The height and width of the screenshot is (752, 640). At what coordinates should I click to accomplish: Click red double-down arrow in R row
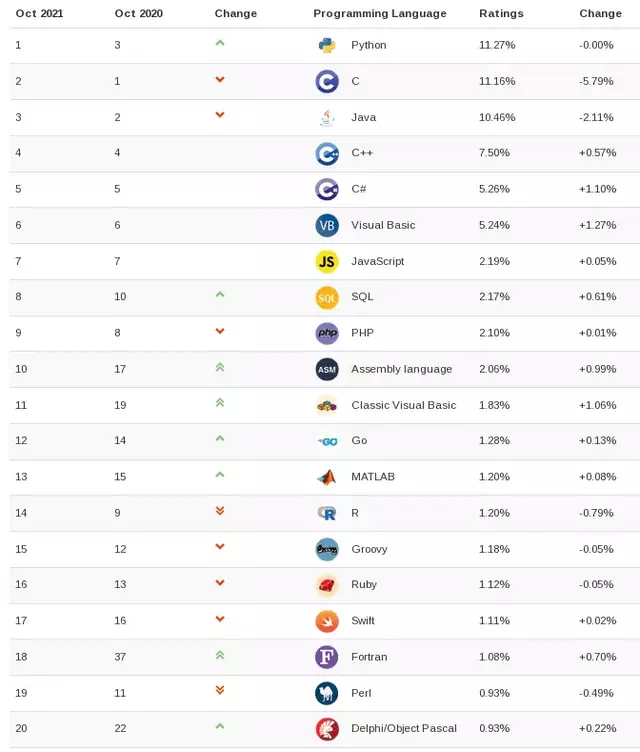click(x=220, y=511)
